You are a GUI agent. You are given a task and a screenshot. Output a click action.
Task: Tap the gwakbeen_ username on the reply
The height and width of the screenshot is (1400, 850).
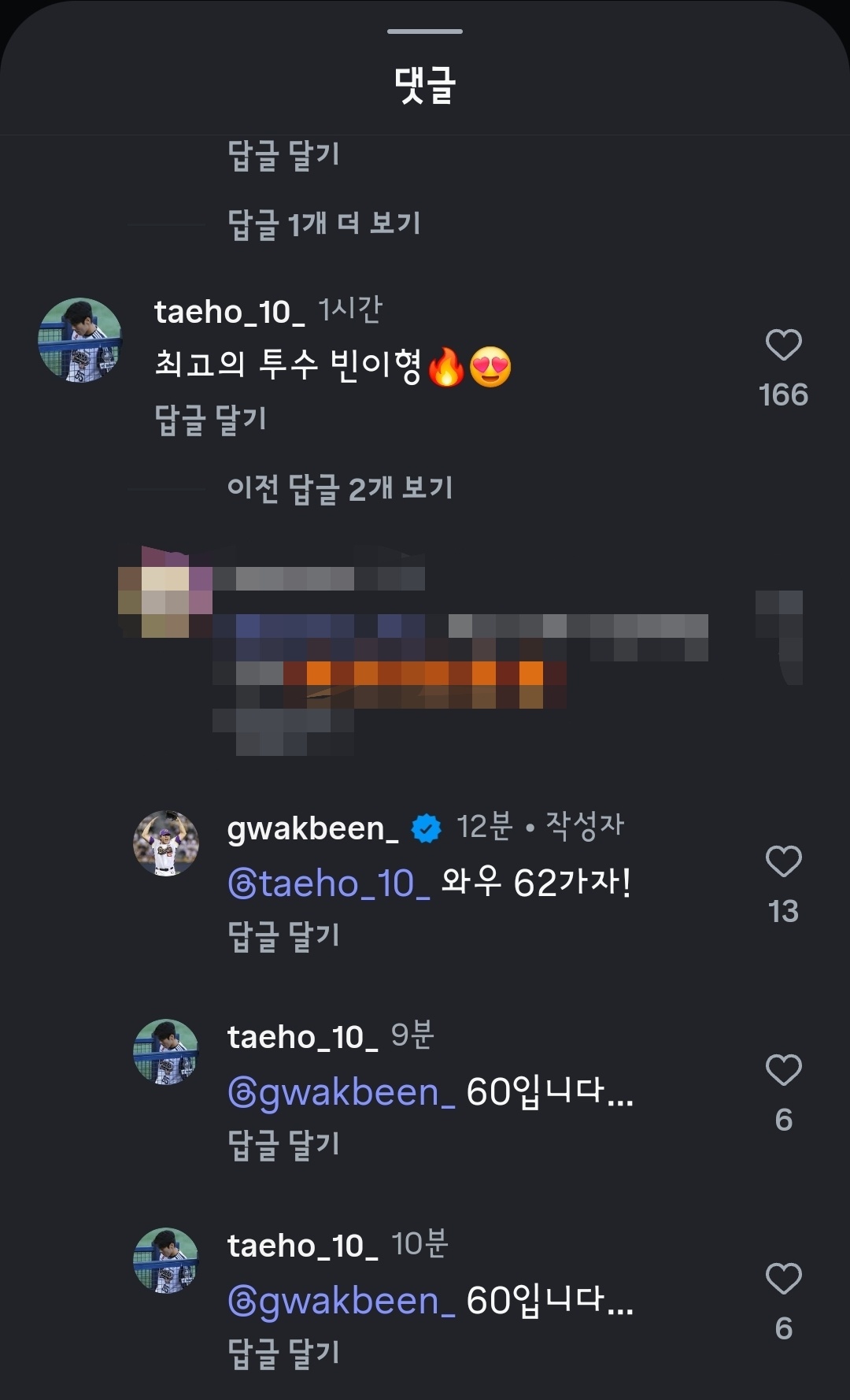pos(312,828)
